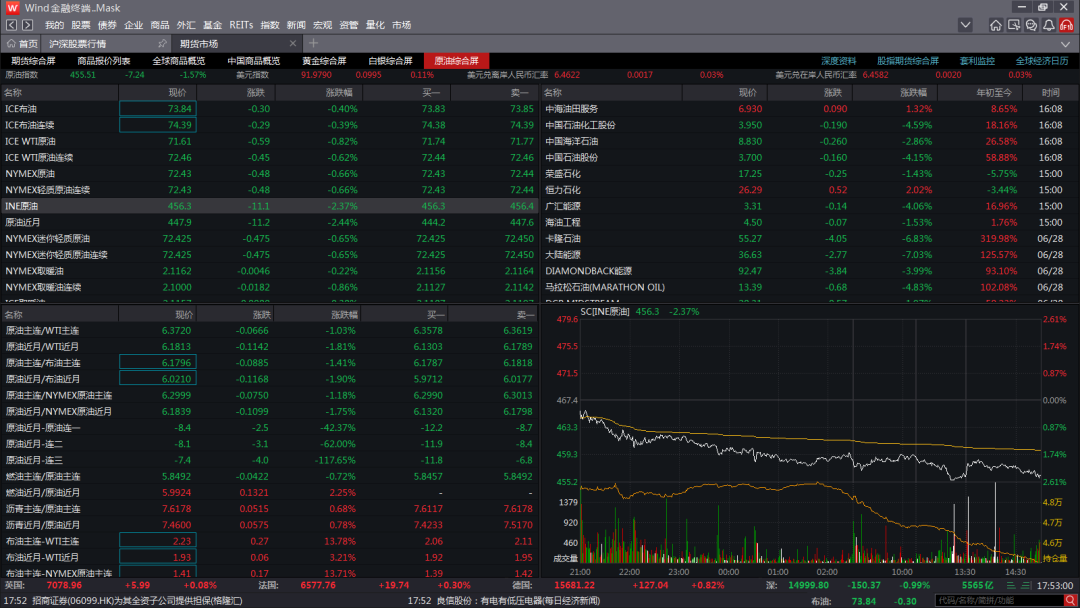Image resolution: width=1080 pixels, height=608 pixels.
Task: Open the notifications bell
Action: [x=1048, y=25]
